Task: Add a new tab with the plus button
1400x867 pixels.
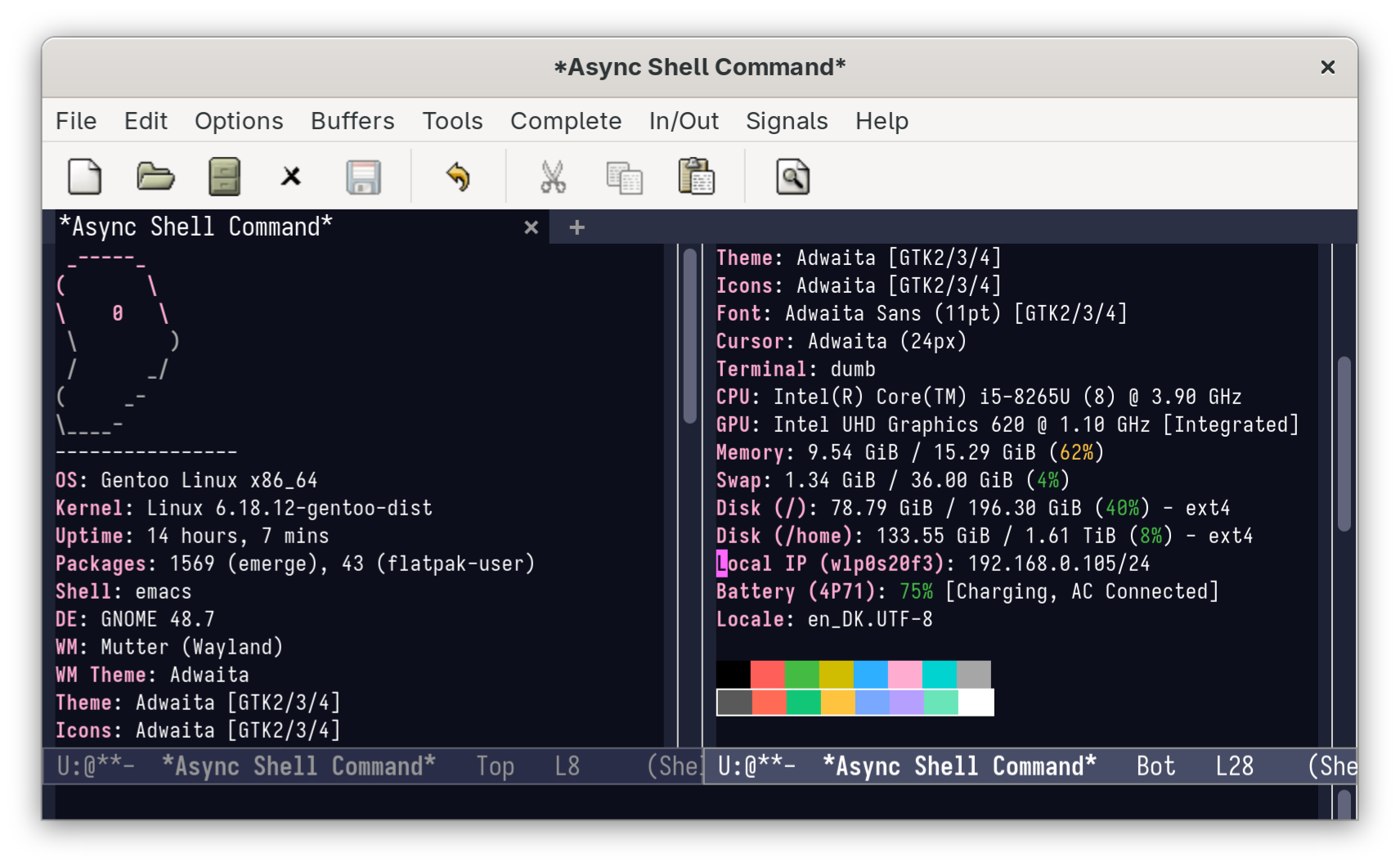Action: tap(577, 227)
